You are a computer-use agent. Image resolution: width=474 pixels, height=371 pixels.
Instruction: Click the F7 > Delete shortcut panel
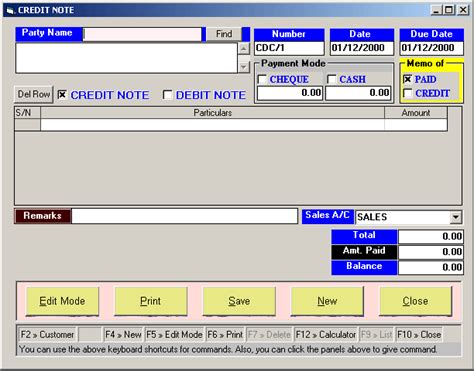[x=269, y=334]
